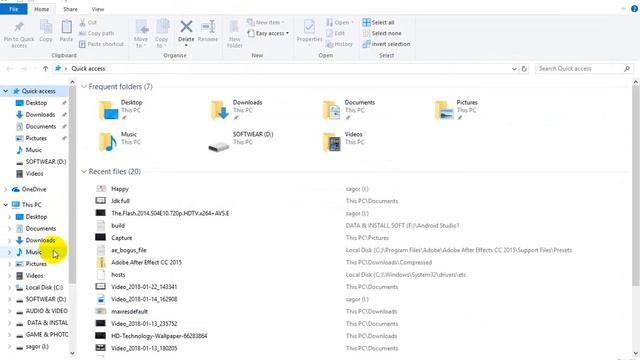Image resolution: width=640 pixels, height=360 pixels.
Task: Click the Cut scissors command
Action: (x=88, y=22)
